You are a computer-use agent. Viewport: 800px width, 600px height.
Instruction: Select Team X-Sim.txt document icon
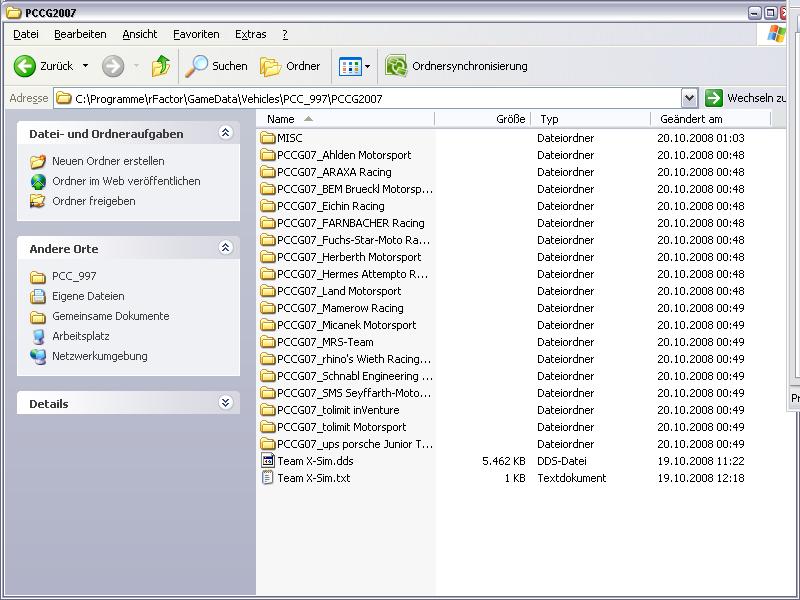[x=267, y=478]
